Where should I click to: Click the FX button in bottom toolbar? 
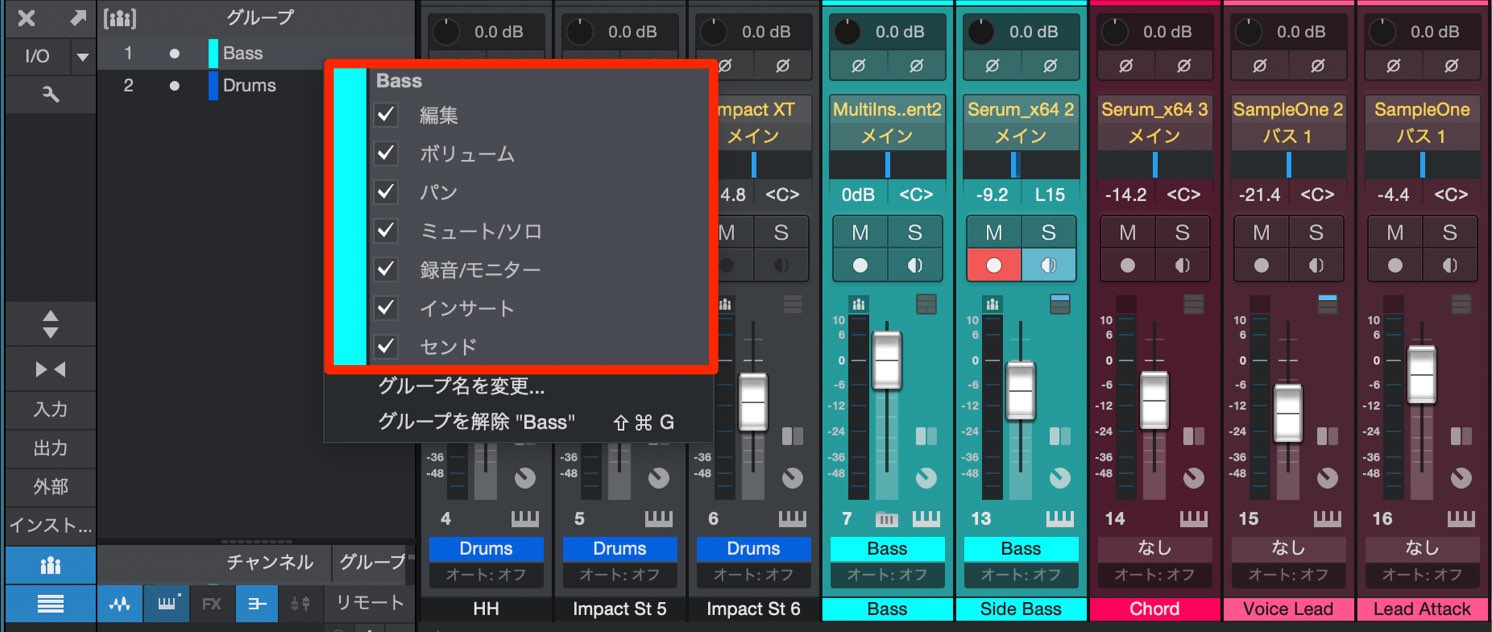(x=212, y=604)
